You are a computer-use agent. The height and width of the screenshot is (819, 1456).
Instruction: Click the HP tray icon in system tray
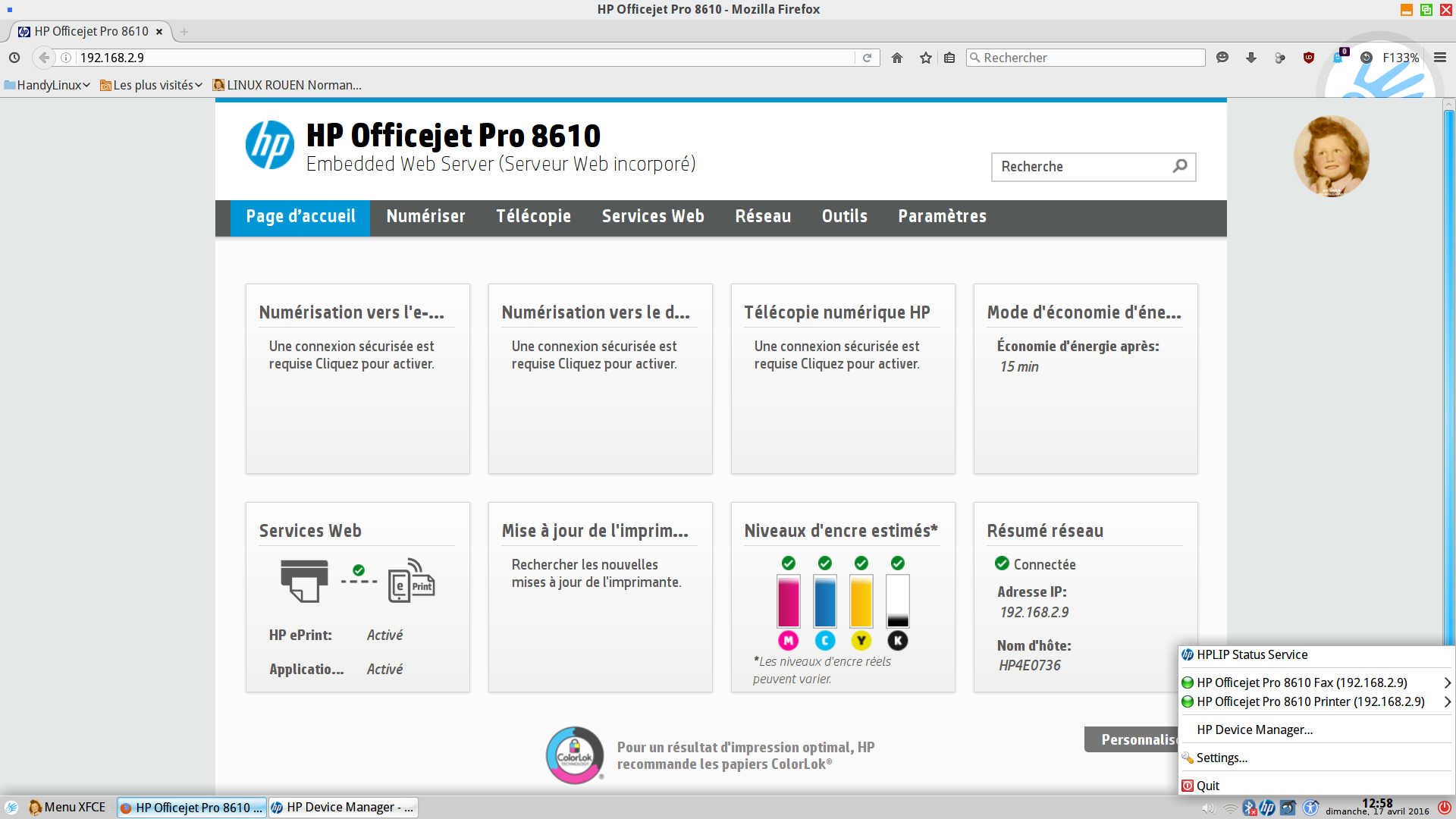(x=1267, y=808)
